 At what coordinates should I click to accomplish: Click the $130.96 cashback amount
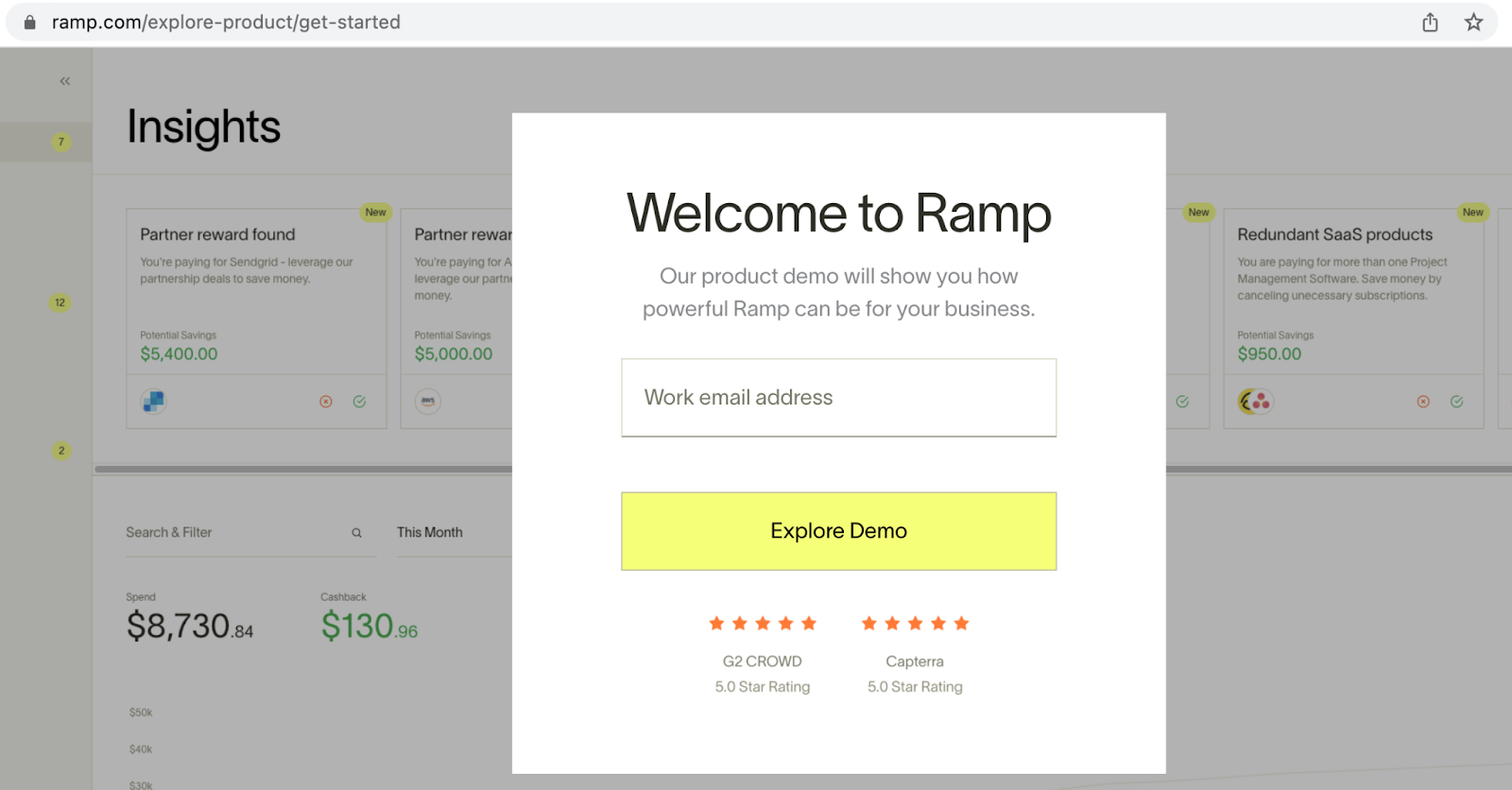pos(369,627)
